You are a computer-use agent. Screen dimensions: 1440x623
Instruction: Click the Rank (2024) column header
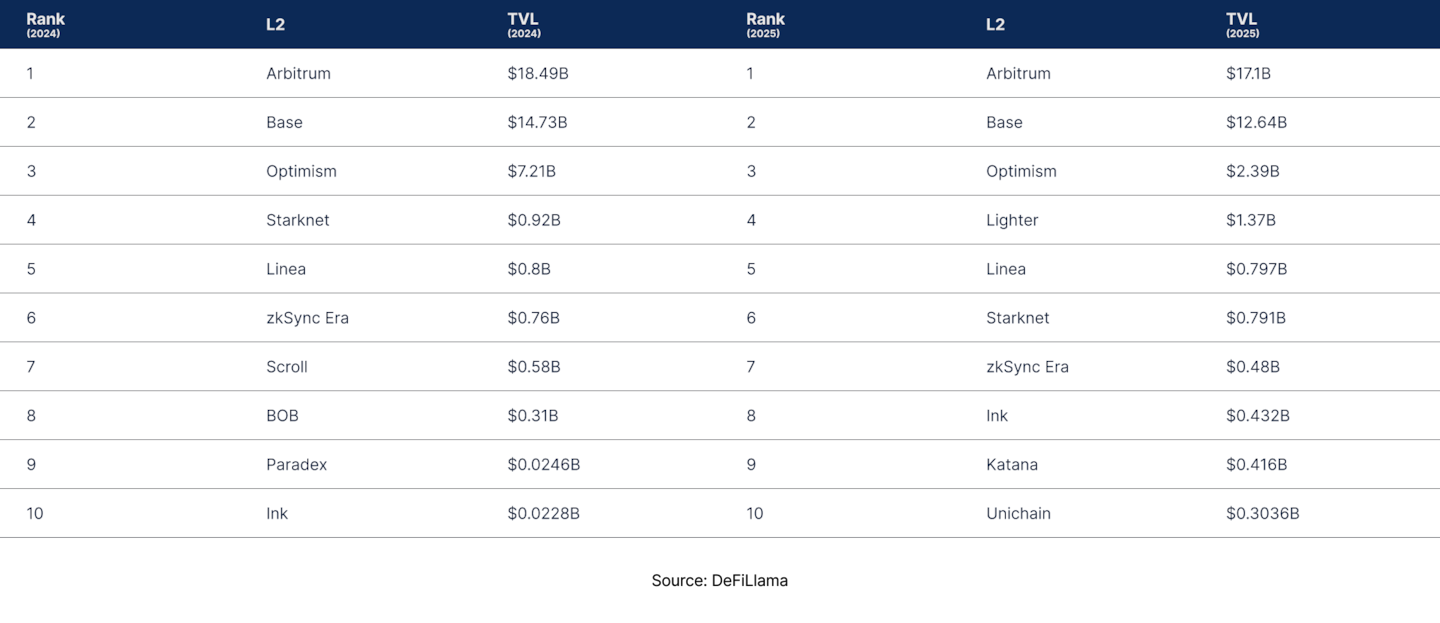pyautogui.click(x=45, y=24)
